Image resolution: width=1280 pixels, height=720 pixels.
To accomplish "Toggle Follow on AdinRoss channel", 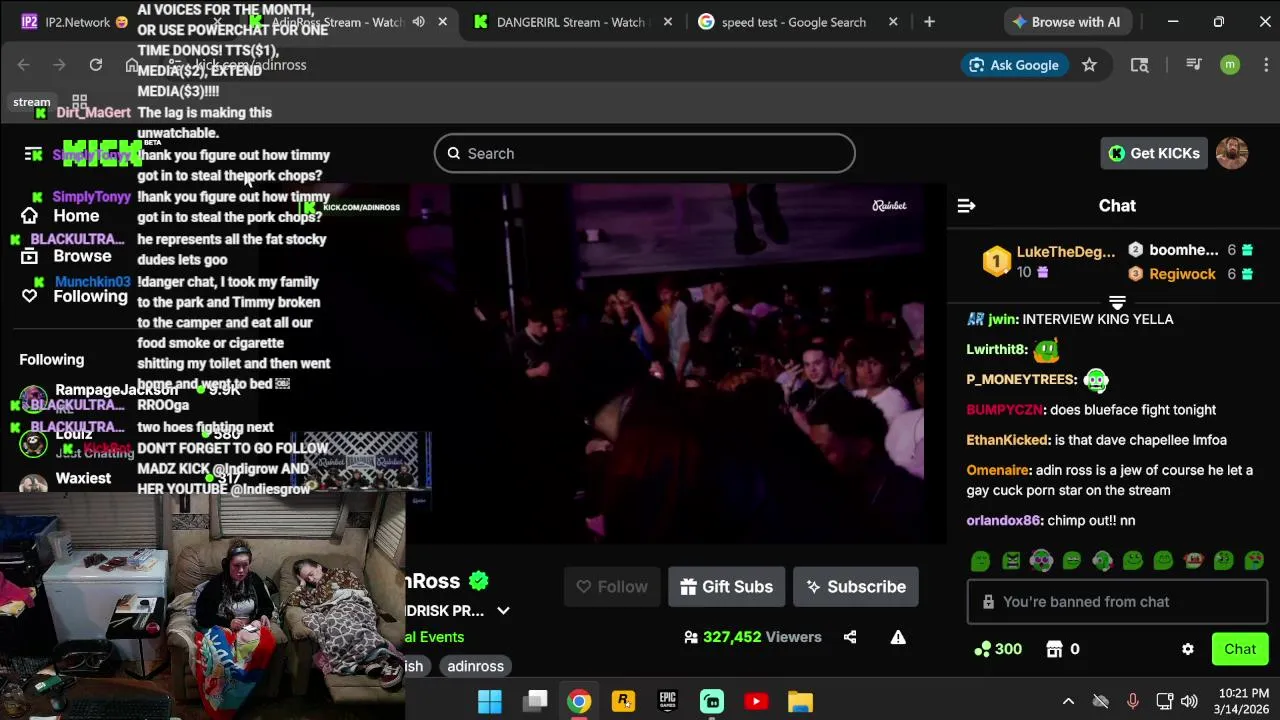I will point(612,587).
